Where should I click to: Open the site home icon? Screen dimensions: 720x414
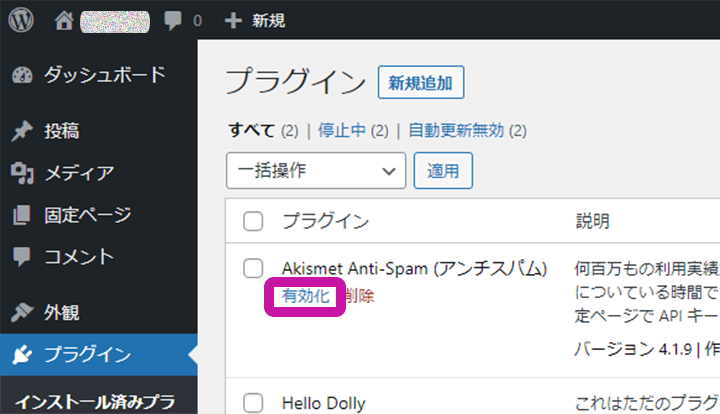(x=65, y=19)
